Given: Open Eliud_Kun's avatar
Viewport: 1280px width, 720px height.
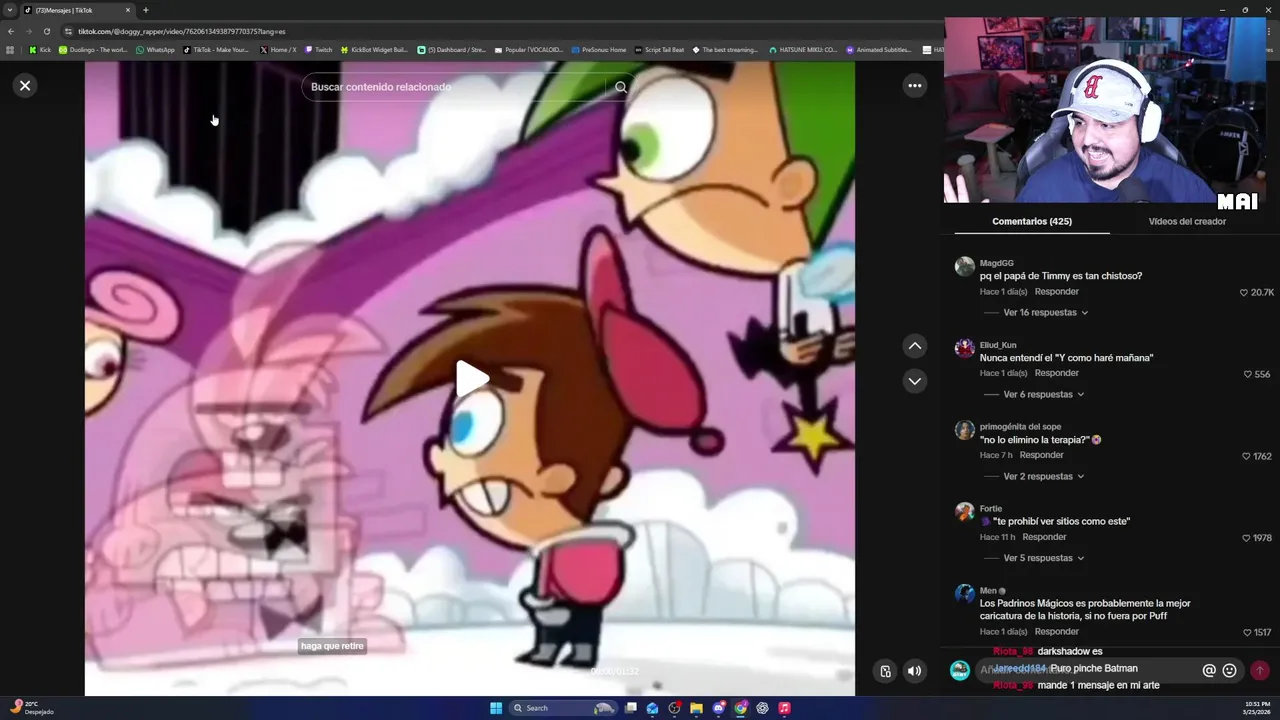Looking at the screenshot, I should click(x=964, y=348).
